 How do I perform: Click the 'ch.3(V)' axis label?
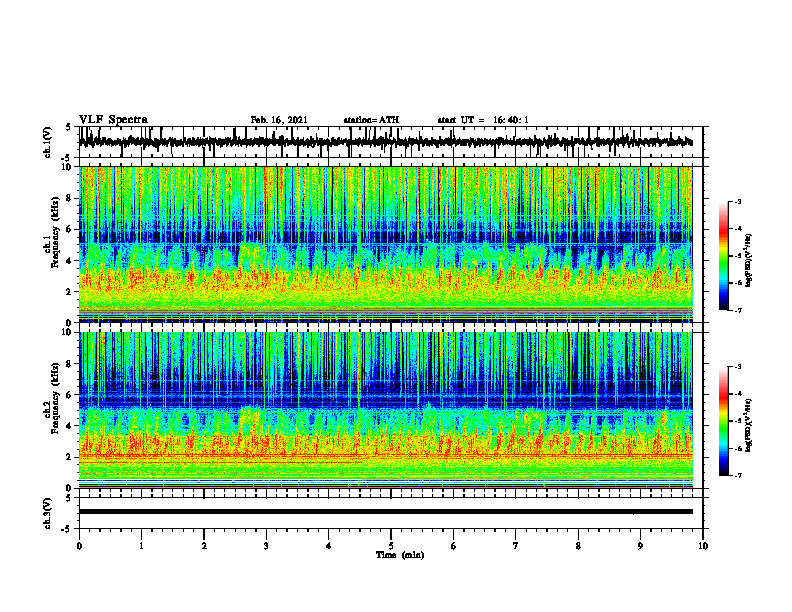point(48,513)
